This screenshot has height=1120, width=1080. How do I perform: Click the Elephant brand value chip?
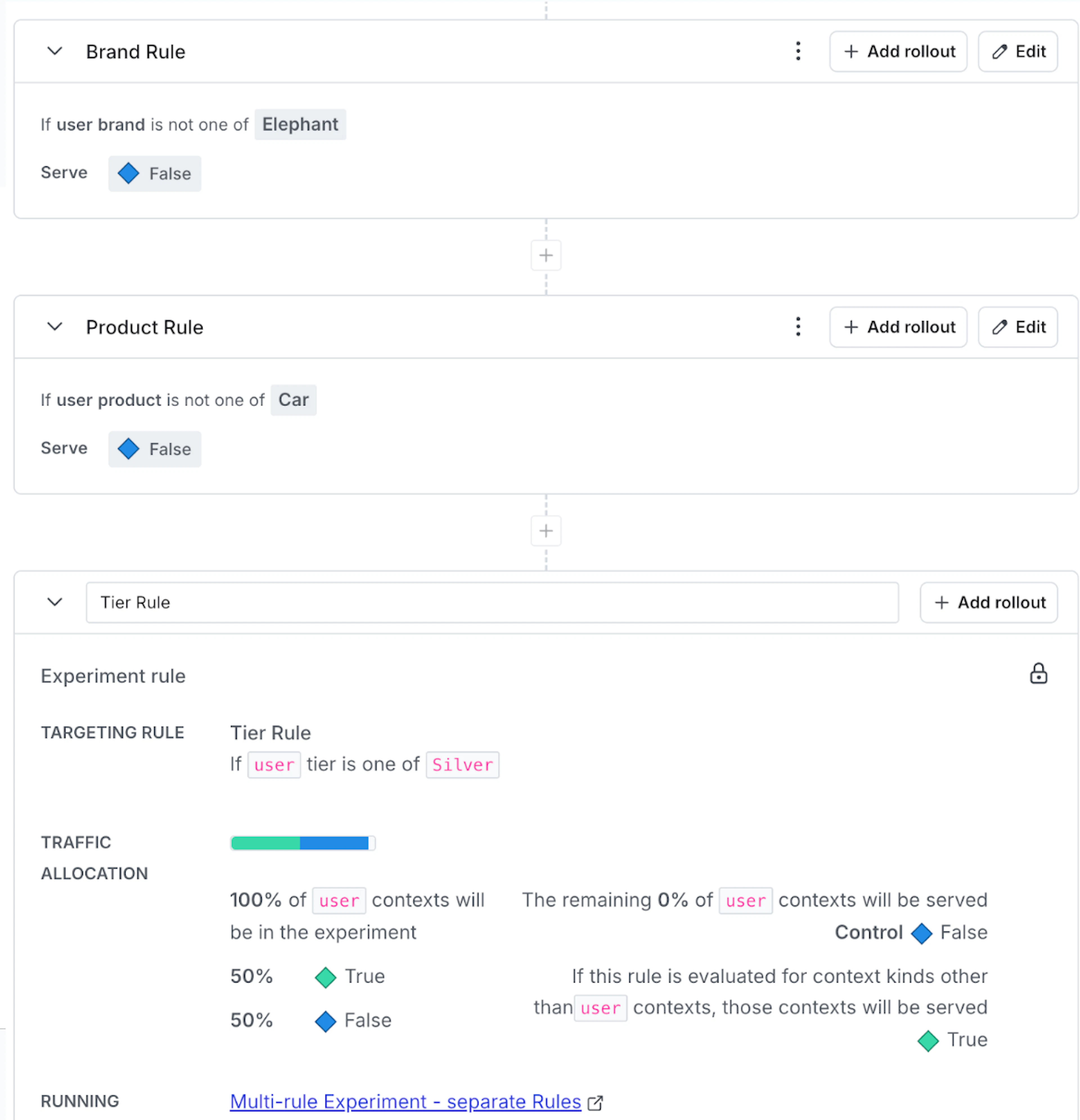[300, 125]
